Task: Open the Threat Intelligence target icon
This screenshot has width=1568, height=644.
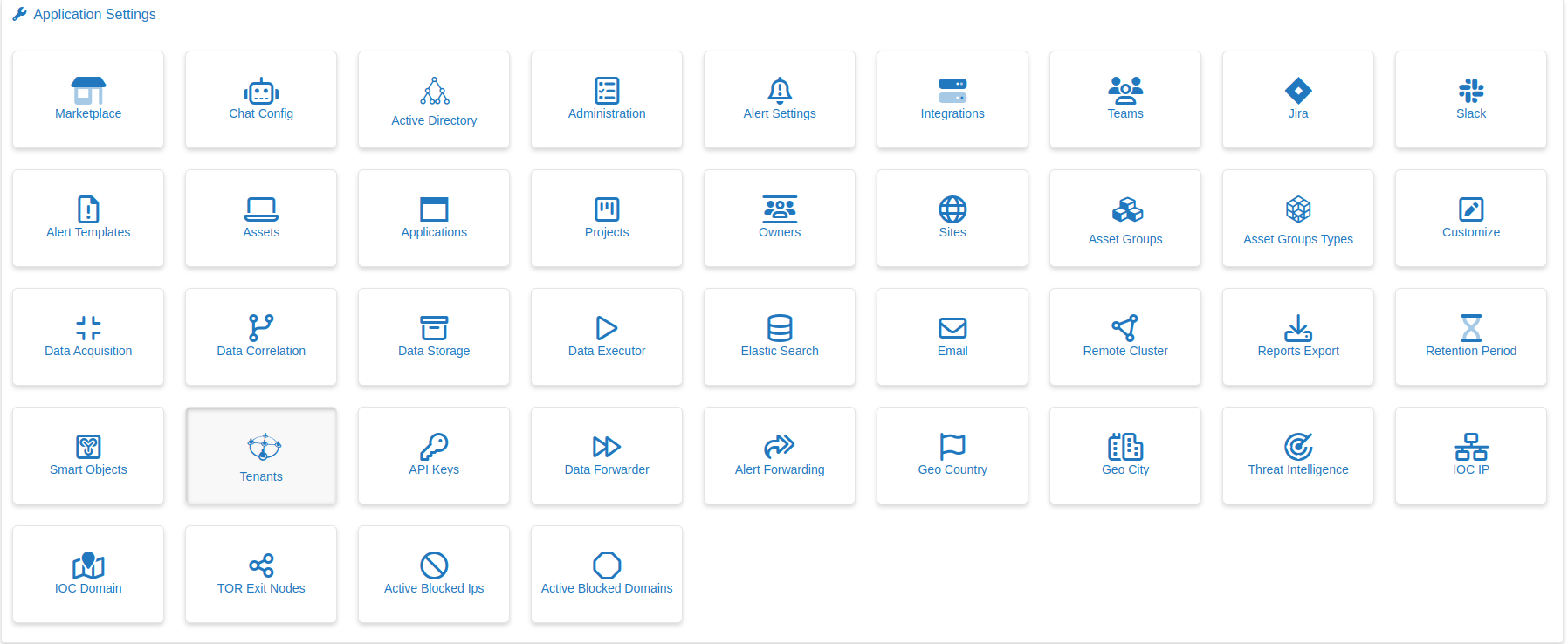Action: point(1298,447)
